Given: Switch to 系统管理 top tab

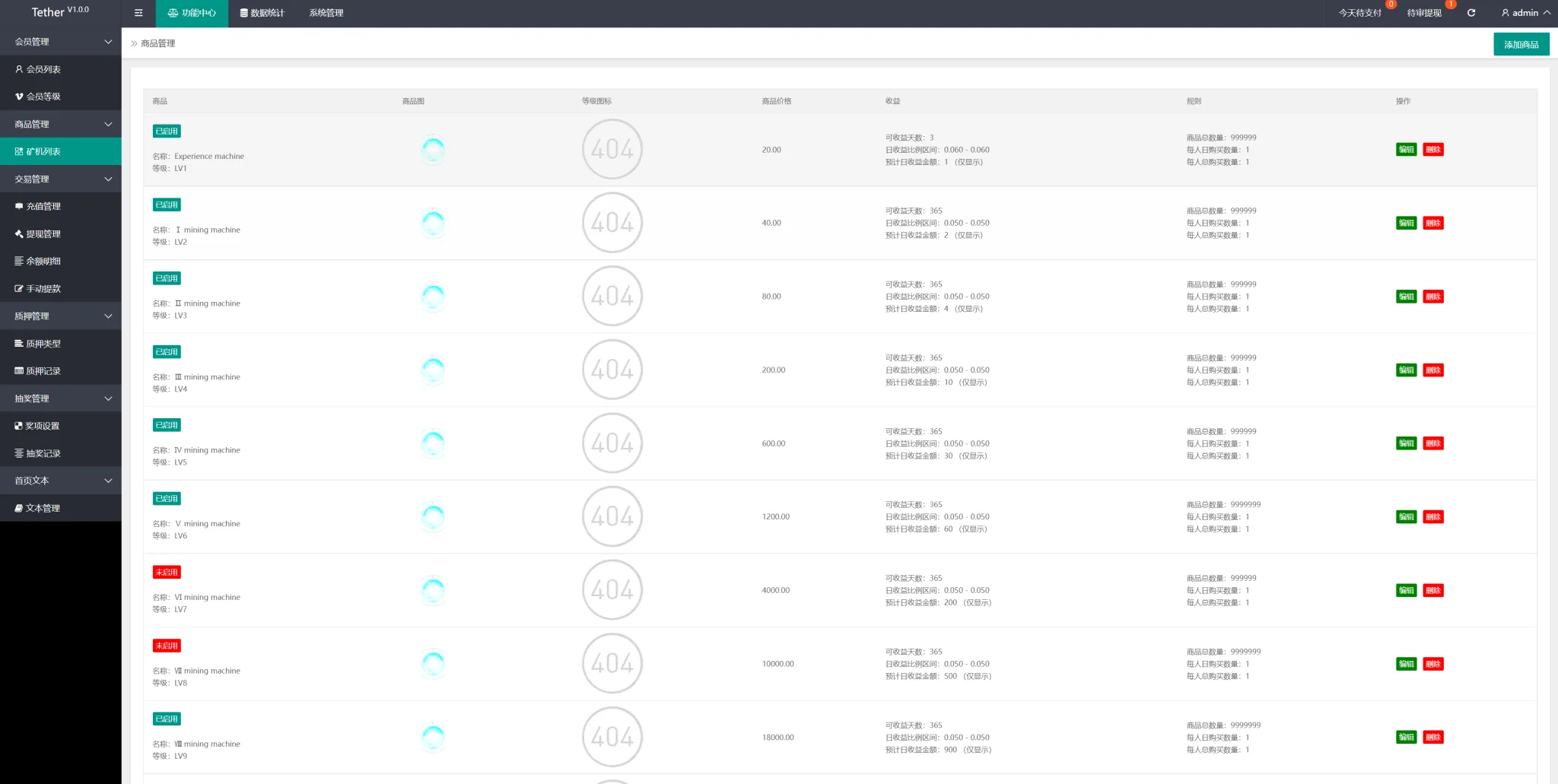Looking at the screenshot, I should (326, 13).
